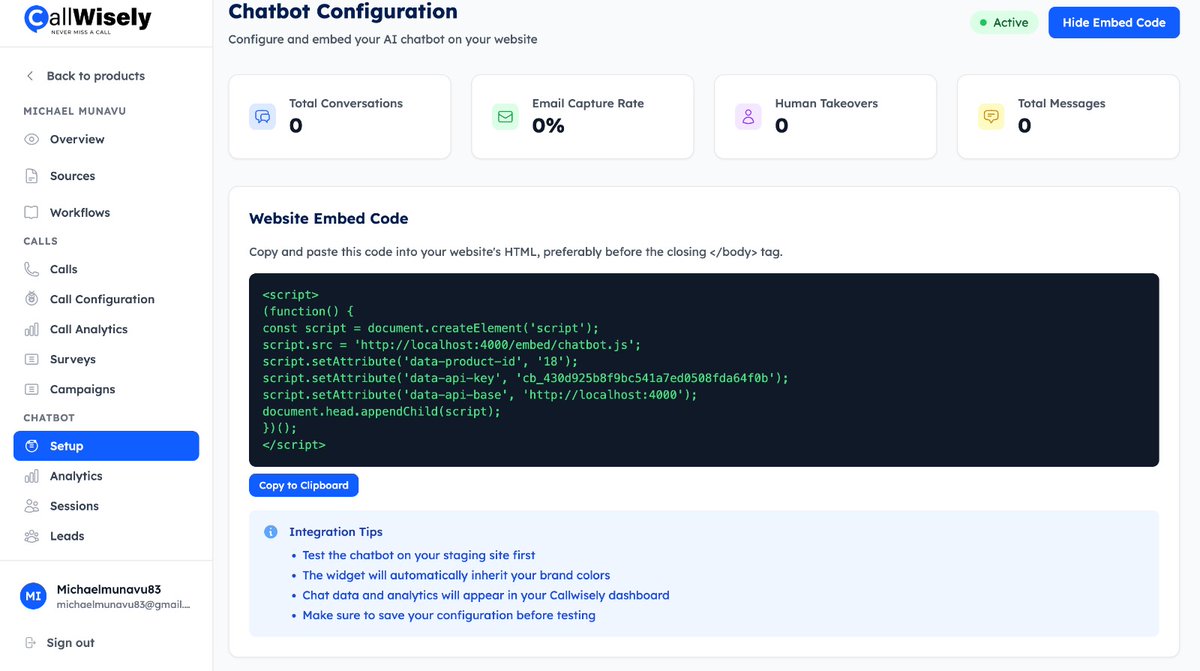Click tip about saving configuration
1200x671 pixels.
[x=449, y=615]
